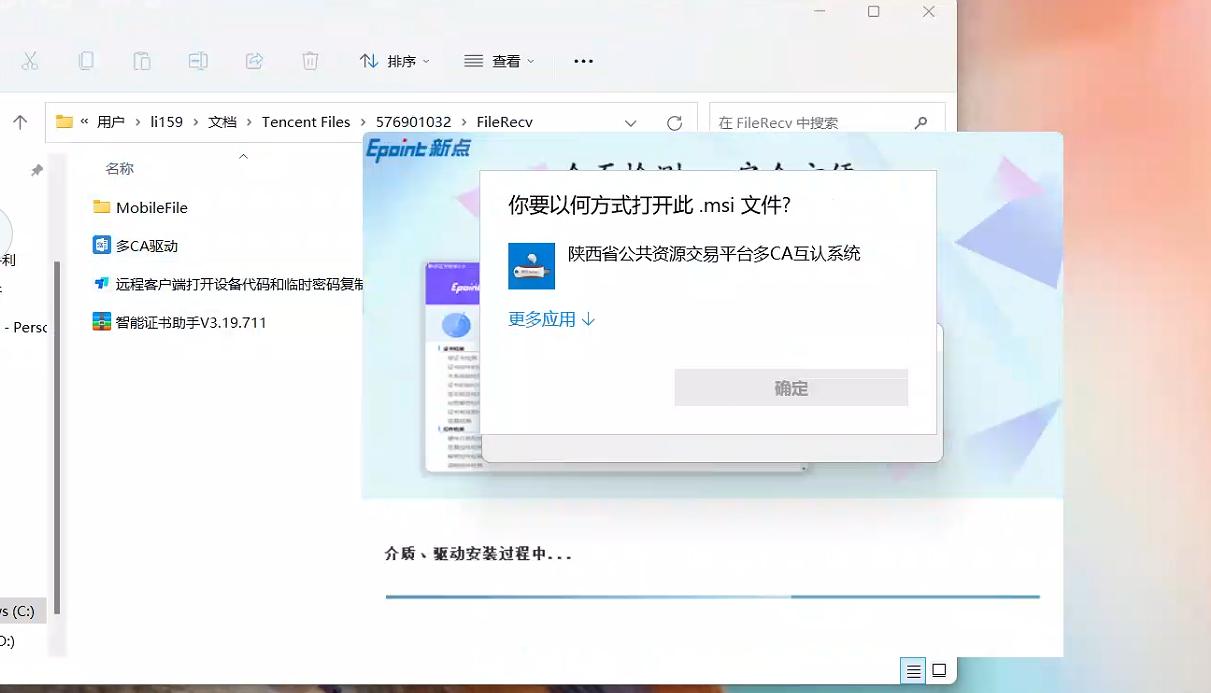Viewport: 1211px width, 693px height.
Task: Open the 查看 view dropdown
Action: pos(499,61)
